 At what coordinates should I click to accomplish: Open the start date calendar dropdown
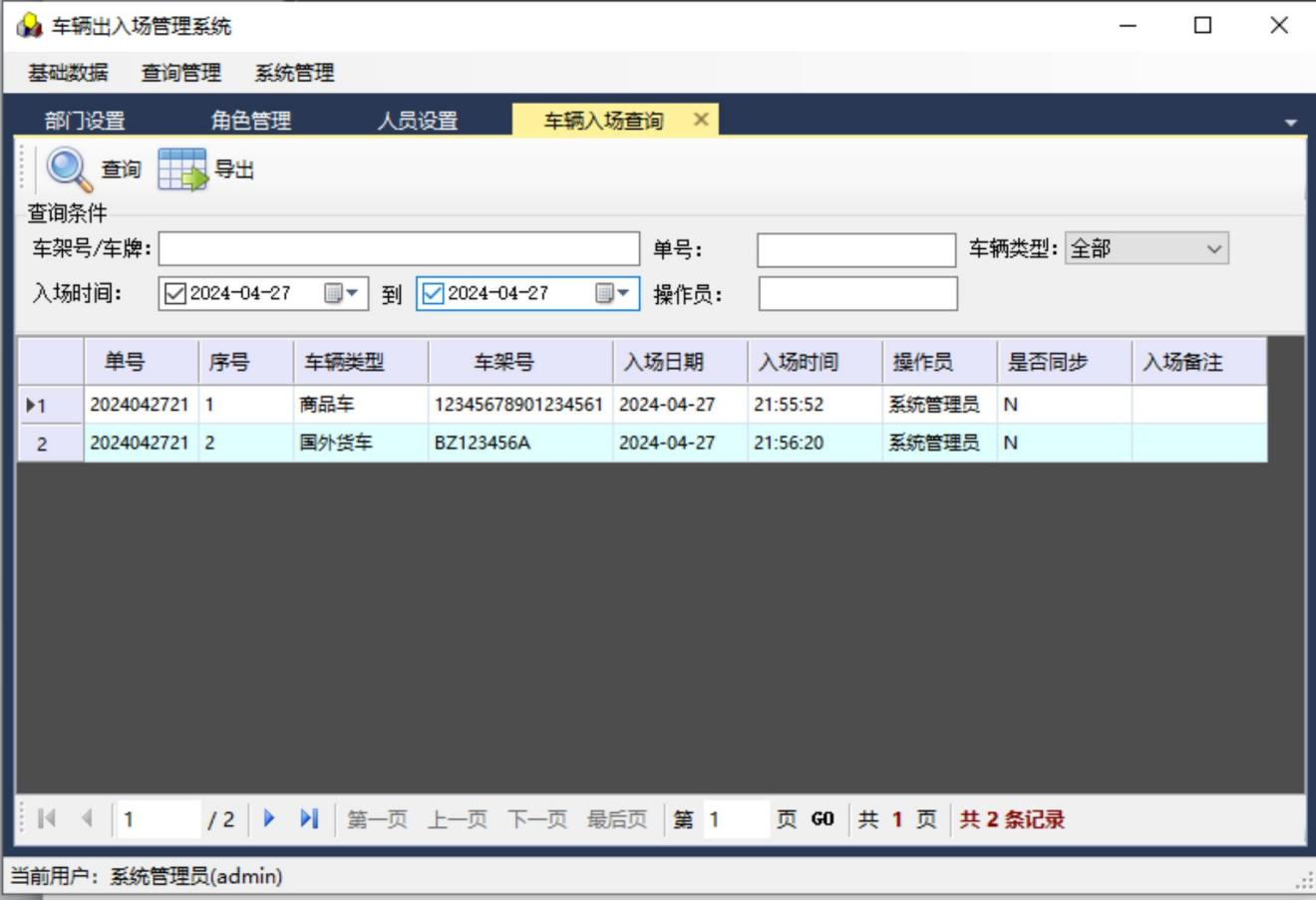point(341,293)
